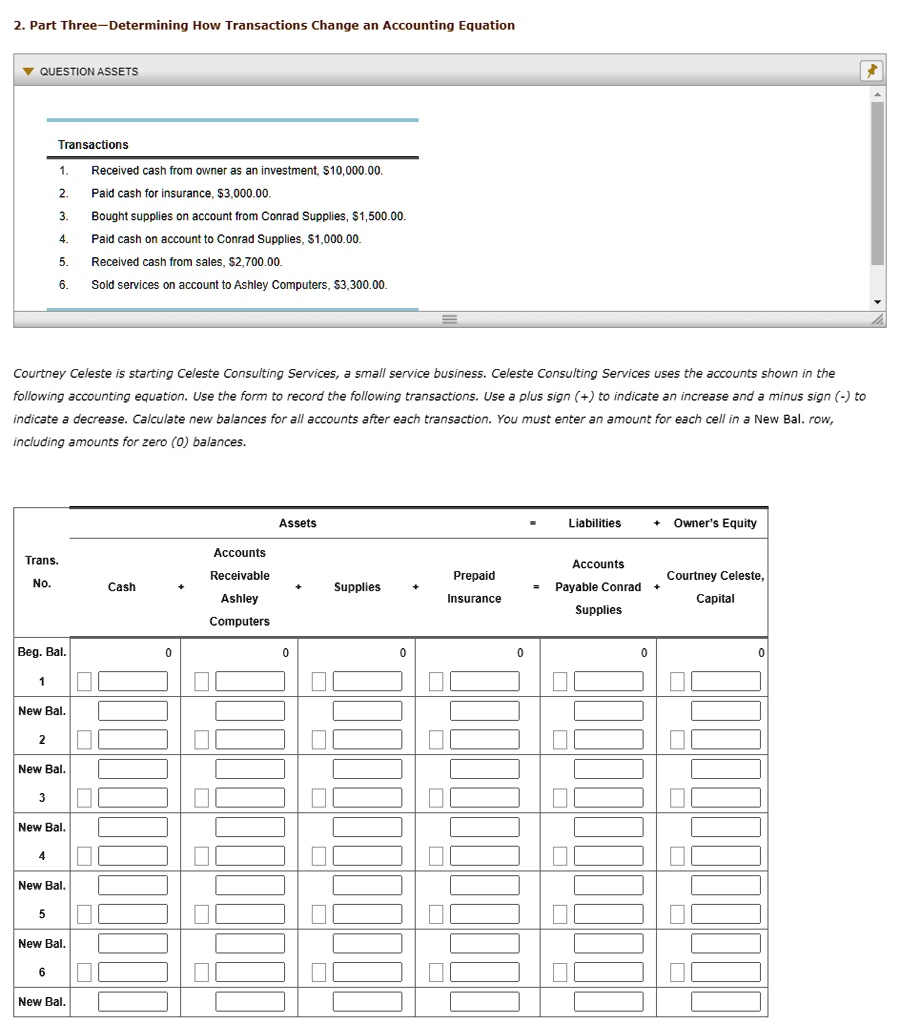Collapse the Question Assets panel triangle
This screenshot has height=1024, width=921.
pos(28,72)
